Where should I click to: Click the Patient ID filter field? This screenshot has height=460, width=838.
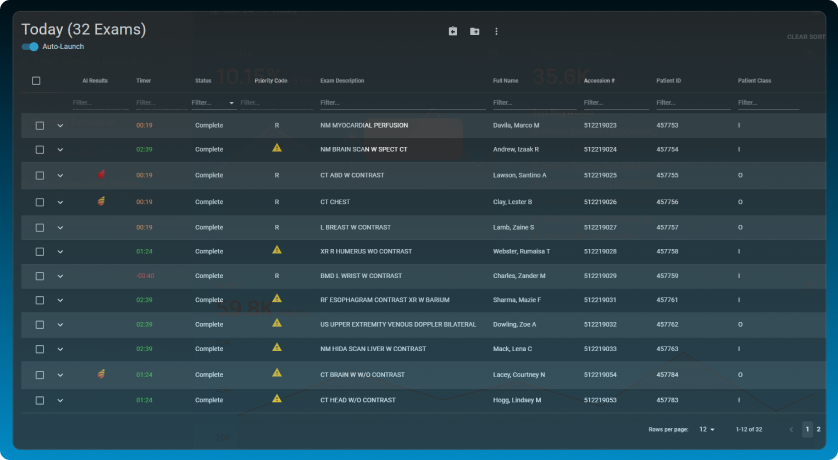coord(690,102)
